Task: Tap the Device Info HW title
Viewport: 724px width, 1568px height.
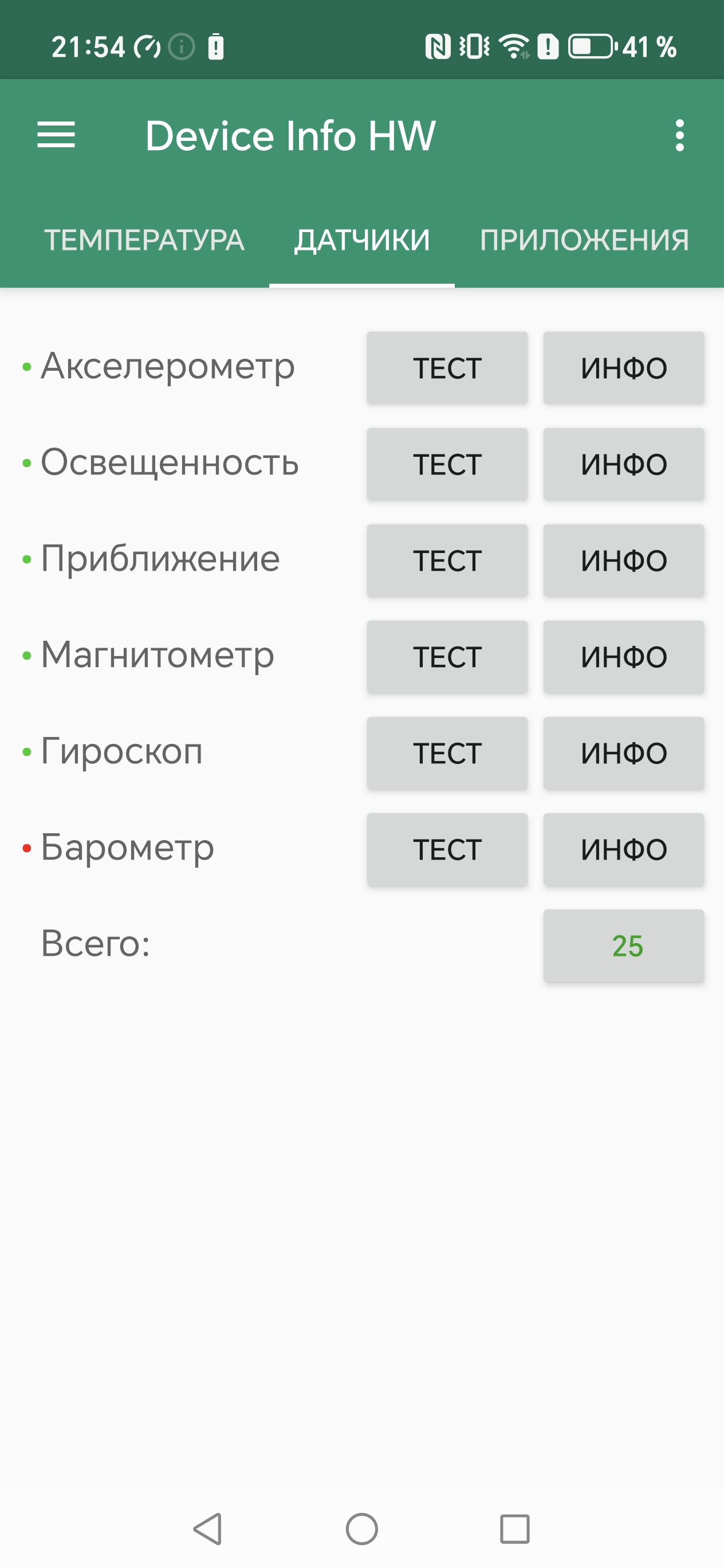Action: (x=290, y=135)
